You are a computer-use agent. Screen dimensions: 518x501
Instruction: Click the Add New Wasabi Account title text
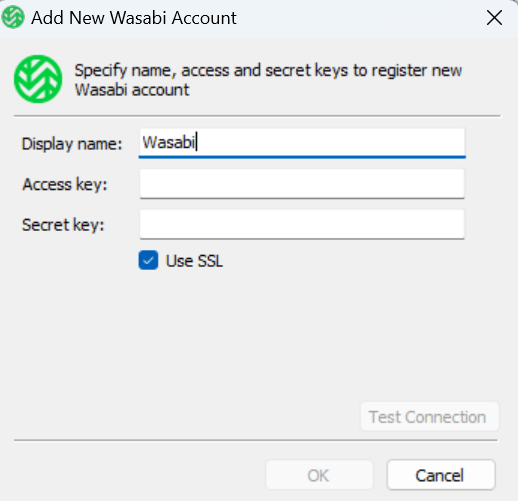click(x=134, y=18)
